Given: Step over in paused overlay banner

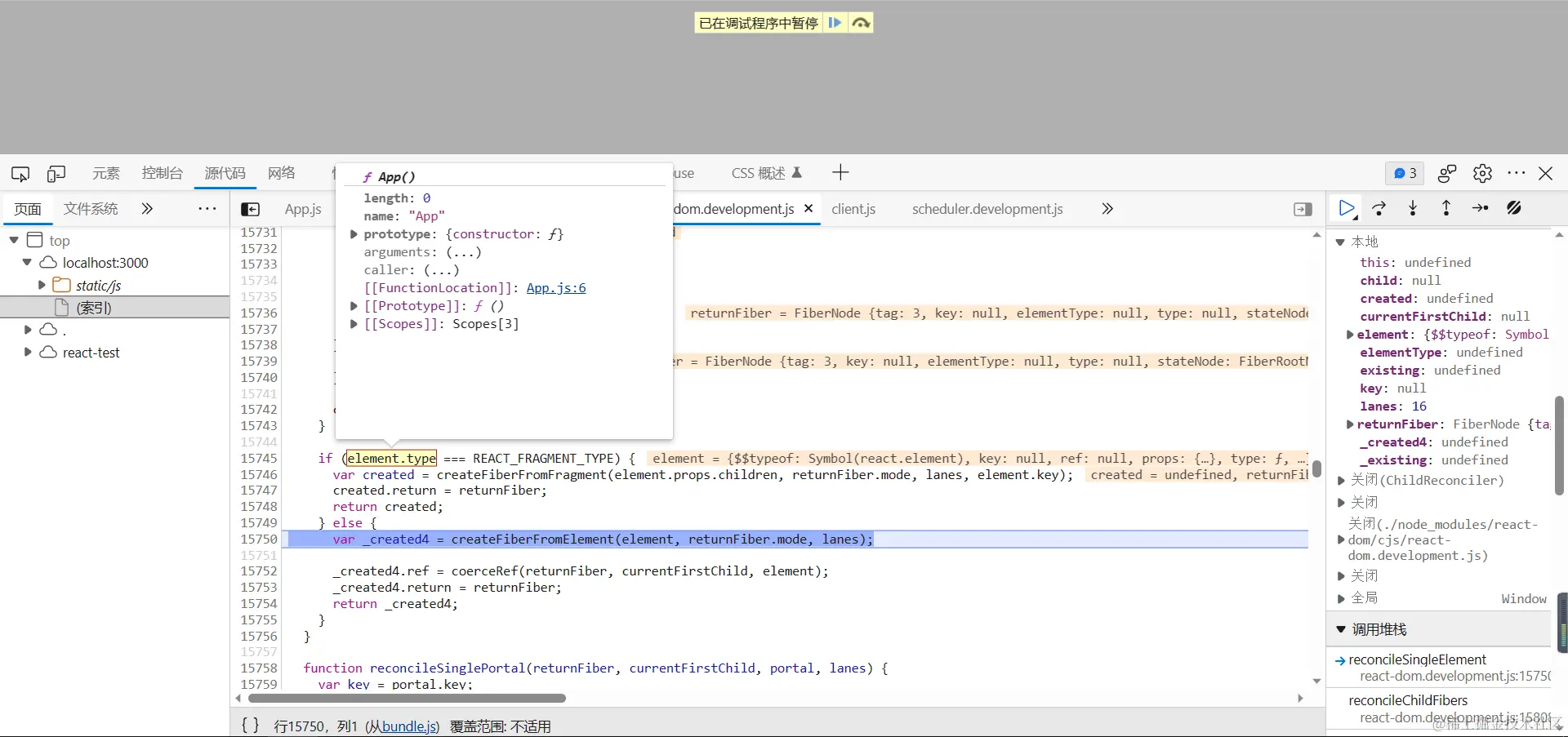Looking at the screenshot, I should tap(861, 23).
